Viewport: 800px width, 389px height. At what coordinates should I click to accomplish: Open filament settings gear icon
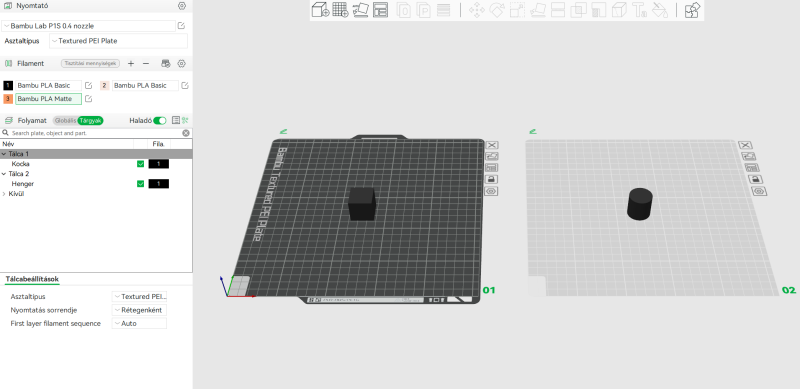(x=181, y=63)
